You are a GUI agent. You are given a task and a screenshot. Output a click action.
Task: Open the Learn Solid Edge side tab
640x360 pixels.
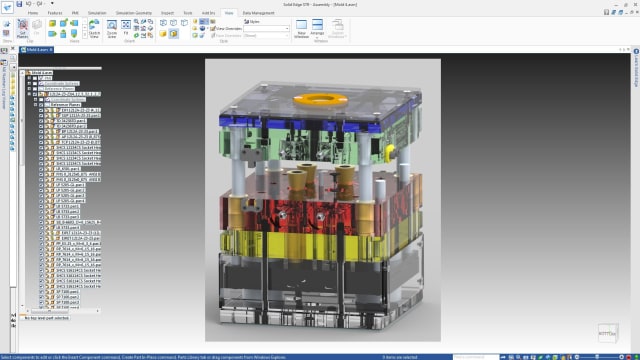pyautogui.click(x=636, y=67)
